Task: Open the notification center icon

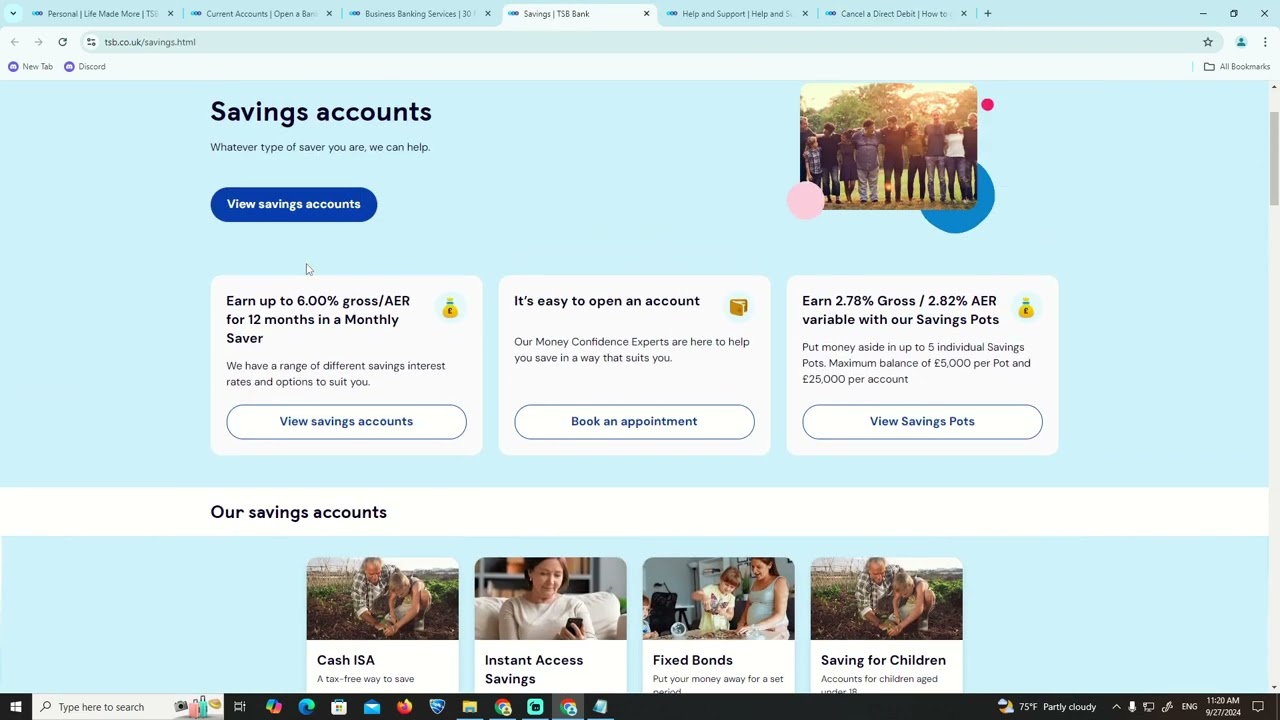Action: 1258,707
